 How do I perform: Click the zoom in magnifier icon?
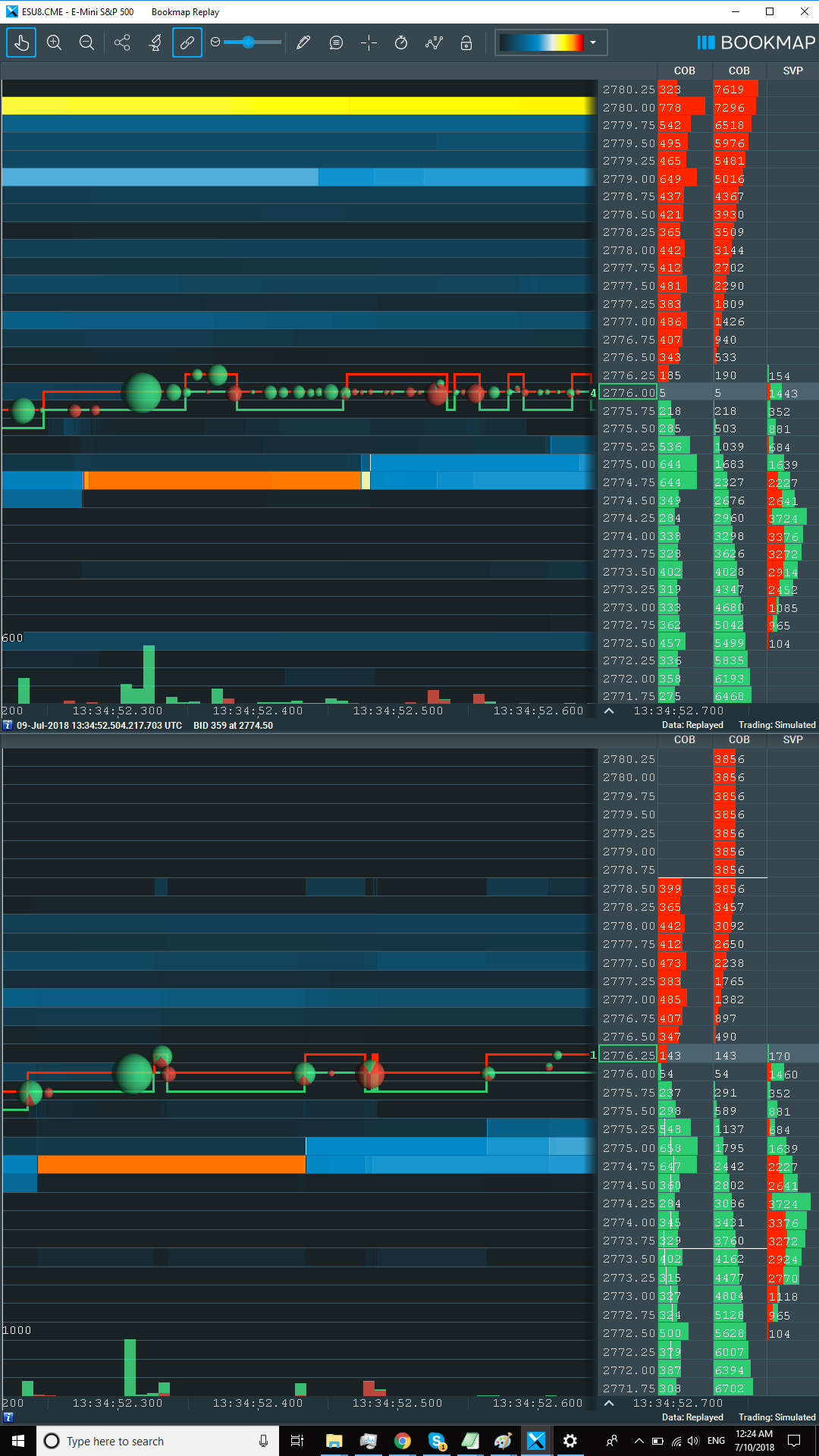point(54,42)
